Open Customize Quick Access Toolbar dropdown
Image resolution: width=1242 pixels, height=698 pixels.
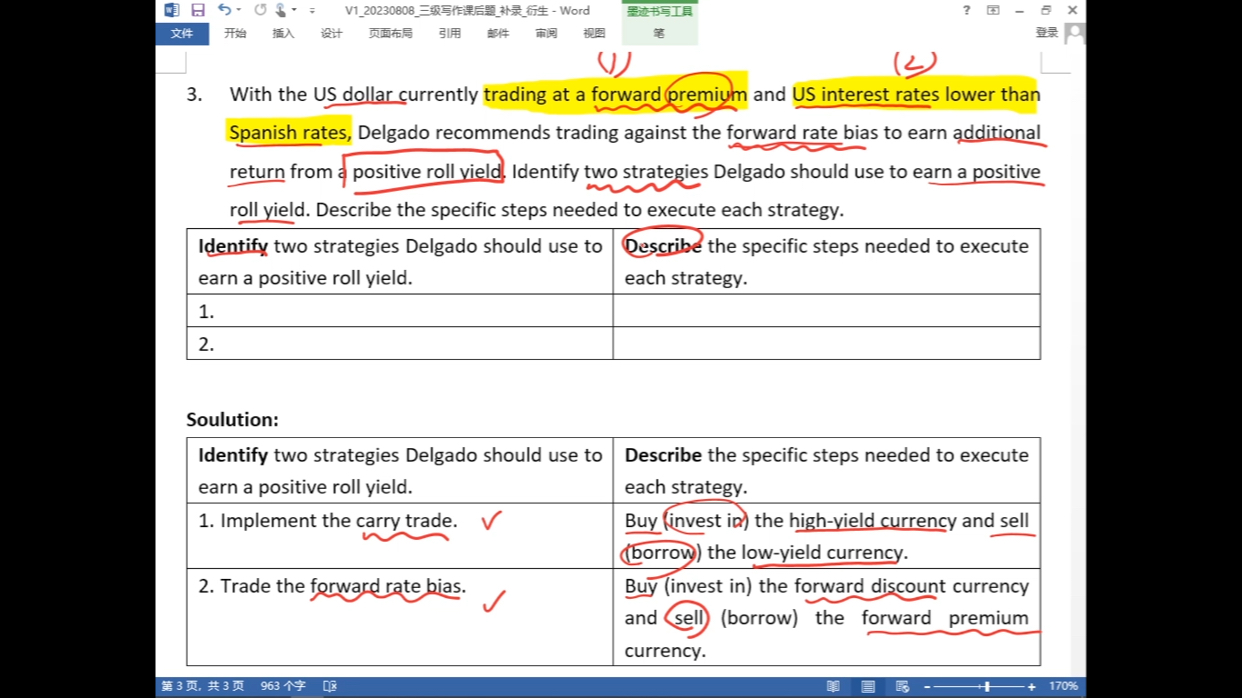coord(312,10)
